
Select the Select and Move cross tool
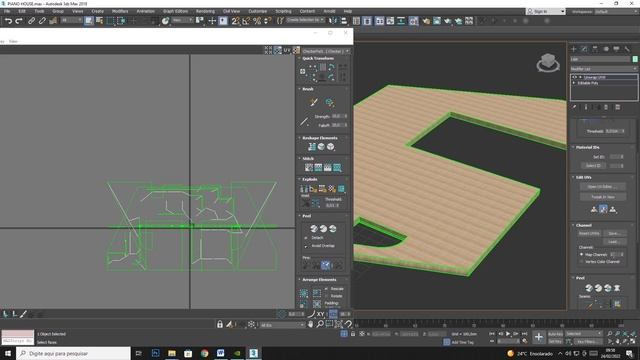click(212, 21)
